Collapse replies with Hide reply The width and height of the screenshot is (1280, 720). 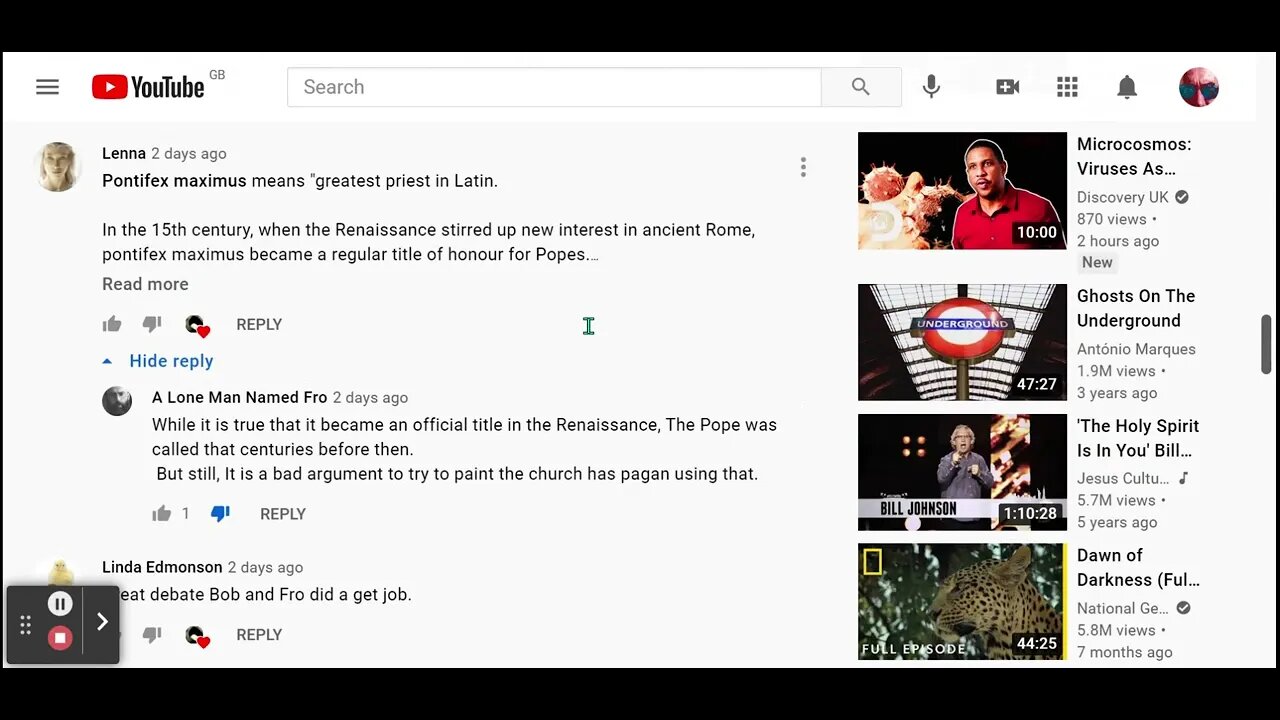[158, 361]
